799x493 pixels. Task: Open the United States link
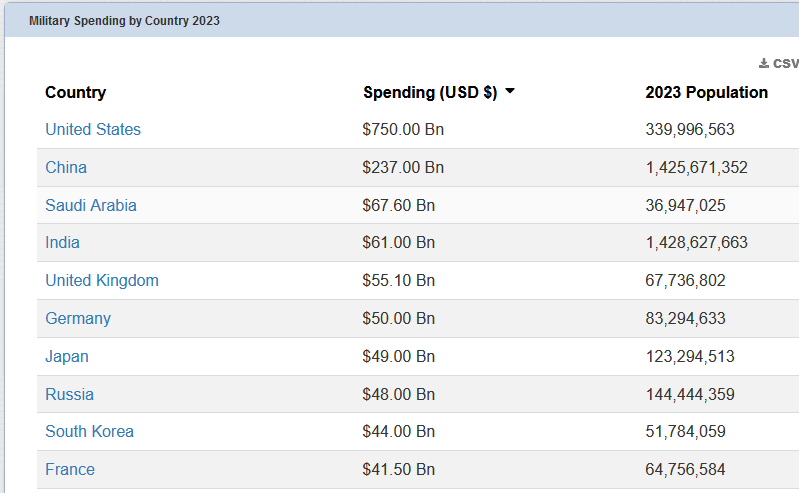pyautogui.click(x=93, y=130)
